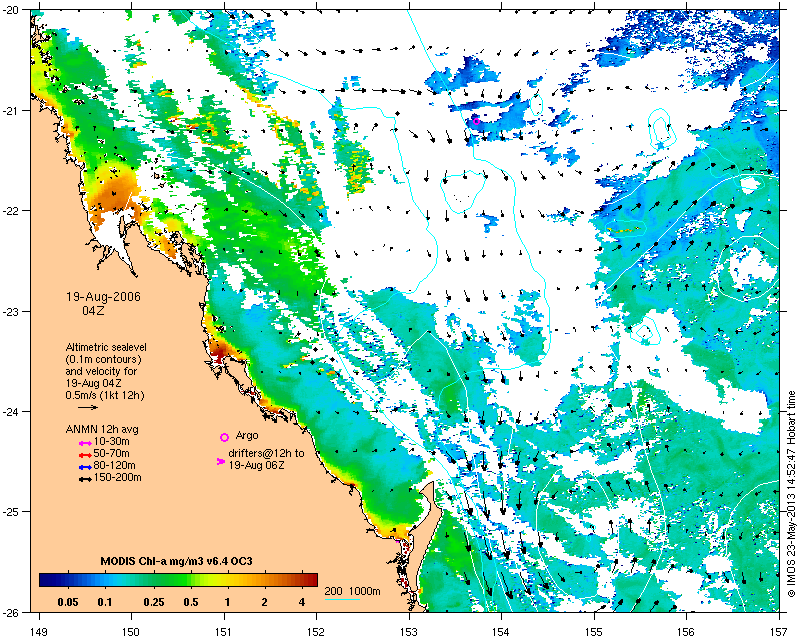Click the latitude axis label -25
Image resolution: width=800 pixels, height=640 pixels.
(10, 511)
